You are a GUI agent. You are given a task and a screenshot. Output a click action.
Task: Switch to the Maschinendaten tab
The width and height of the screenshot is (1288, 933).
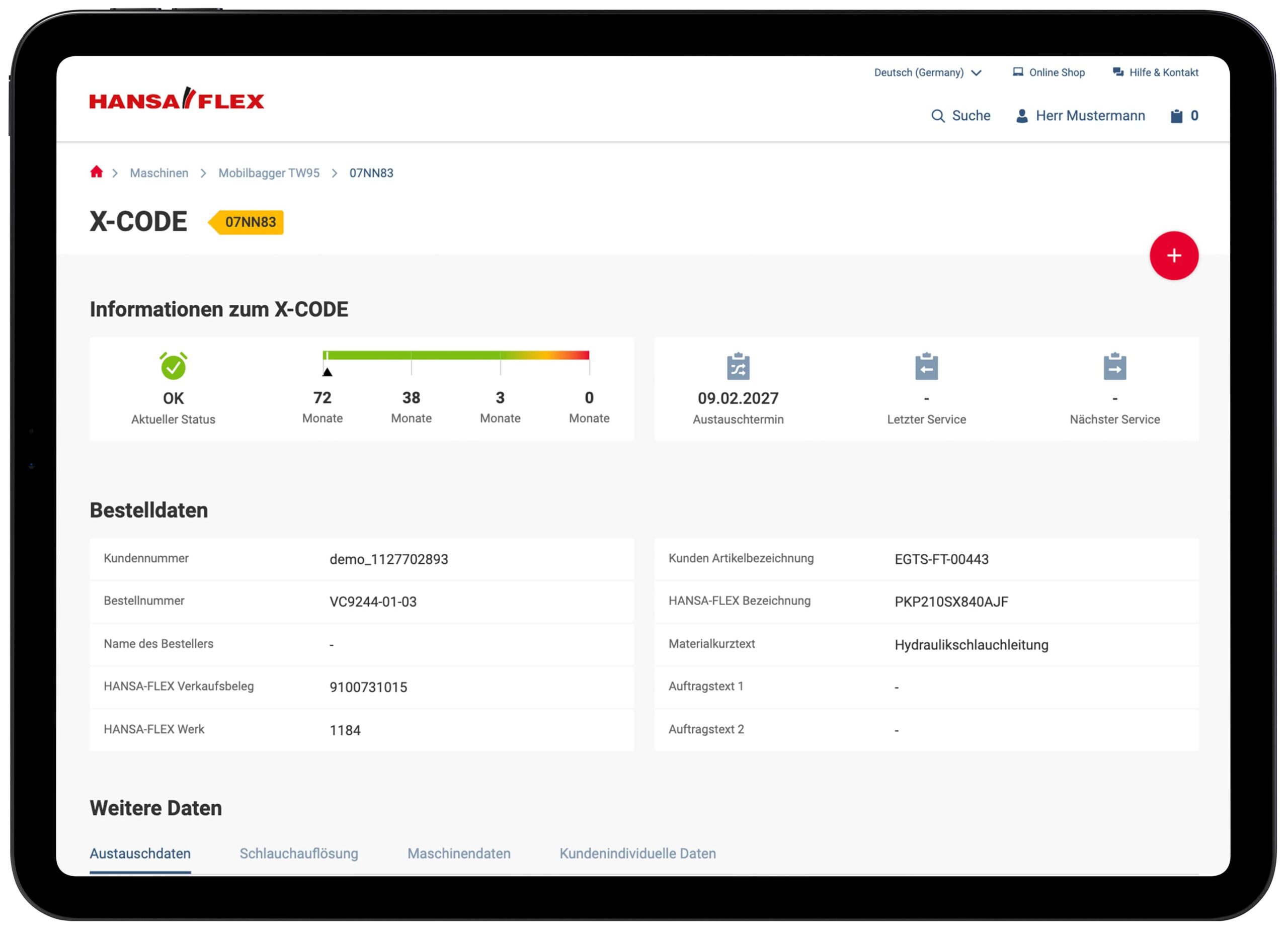459,853
